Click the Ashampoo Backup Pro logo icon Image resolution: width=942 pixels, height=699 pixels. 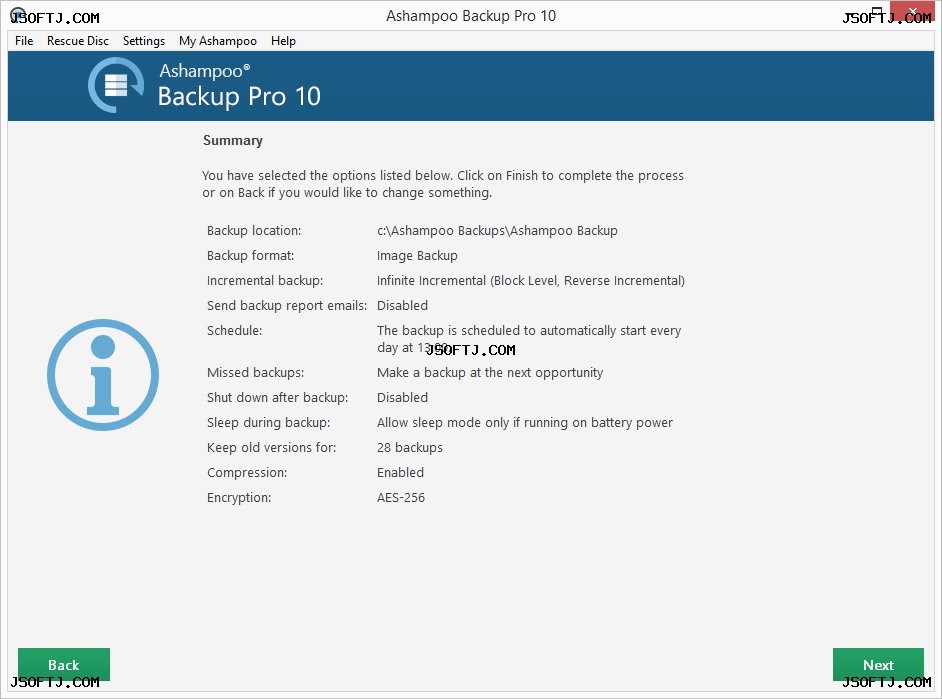click(x=116, y=85)
